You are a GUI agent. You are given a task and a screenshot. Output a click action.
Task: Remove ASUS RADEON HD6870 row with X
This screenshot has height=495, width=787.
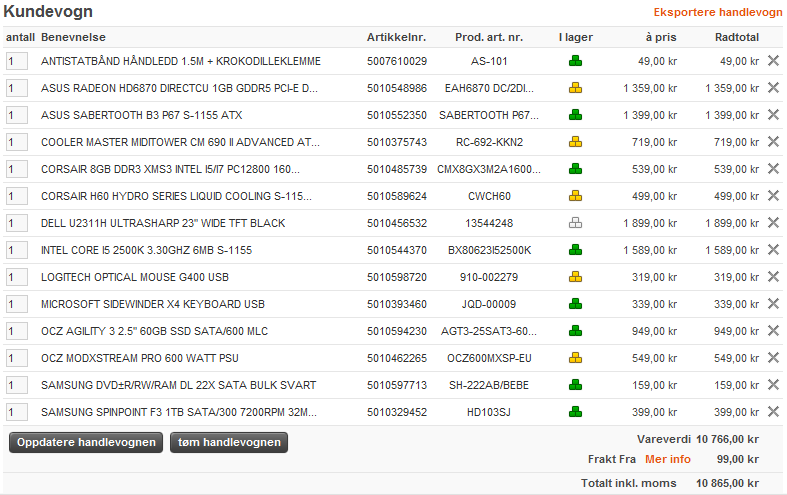pos(773,88)
